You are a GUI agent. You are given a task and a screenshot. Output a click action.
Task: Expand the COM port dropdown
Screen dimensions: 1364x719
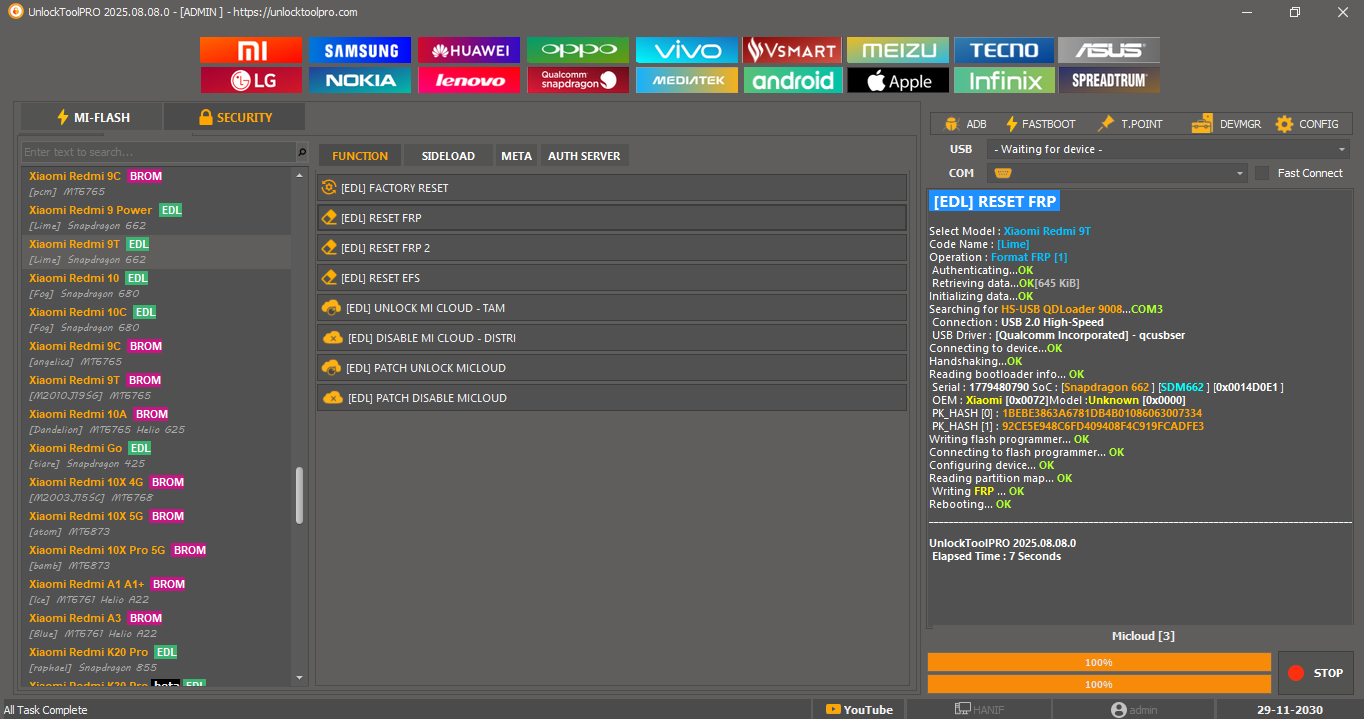pyautogui.click(x=1115, y=172)
